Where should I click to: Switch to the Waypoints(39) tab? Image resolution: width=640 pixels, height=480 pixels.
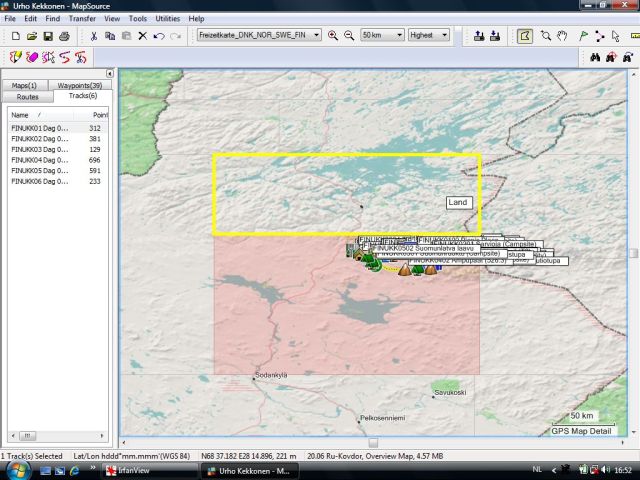(79, 86)
